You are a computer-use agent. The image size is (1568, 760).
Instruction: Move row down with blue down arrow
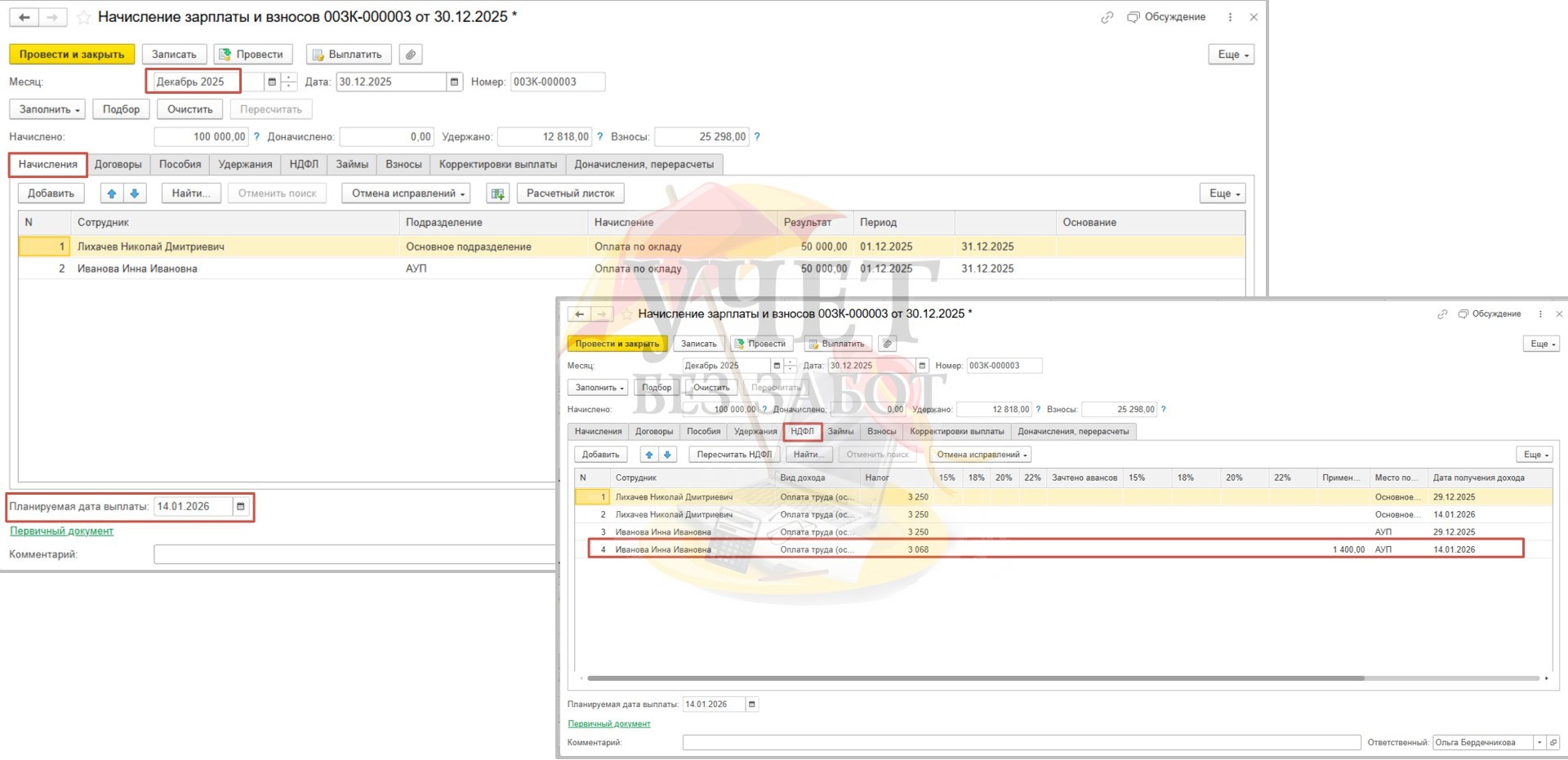pos(135,193)
